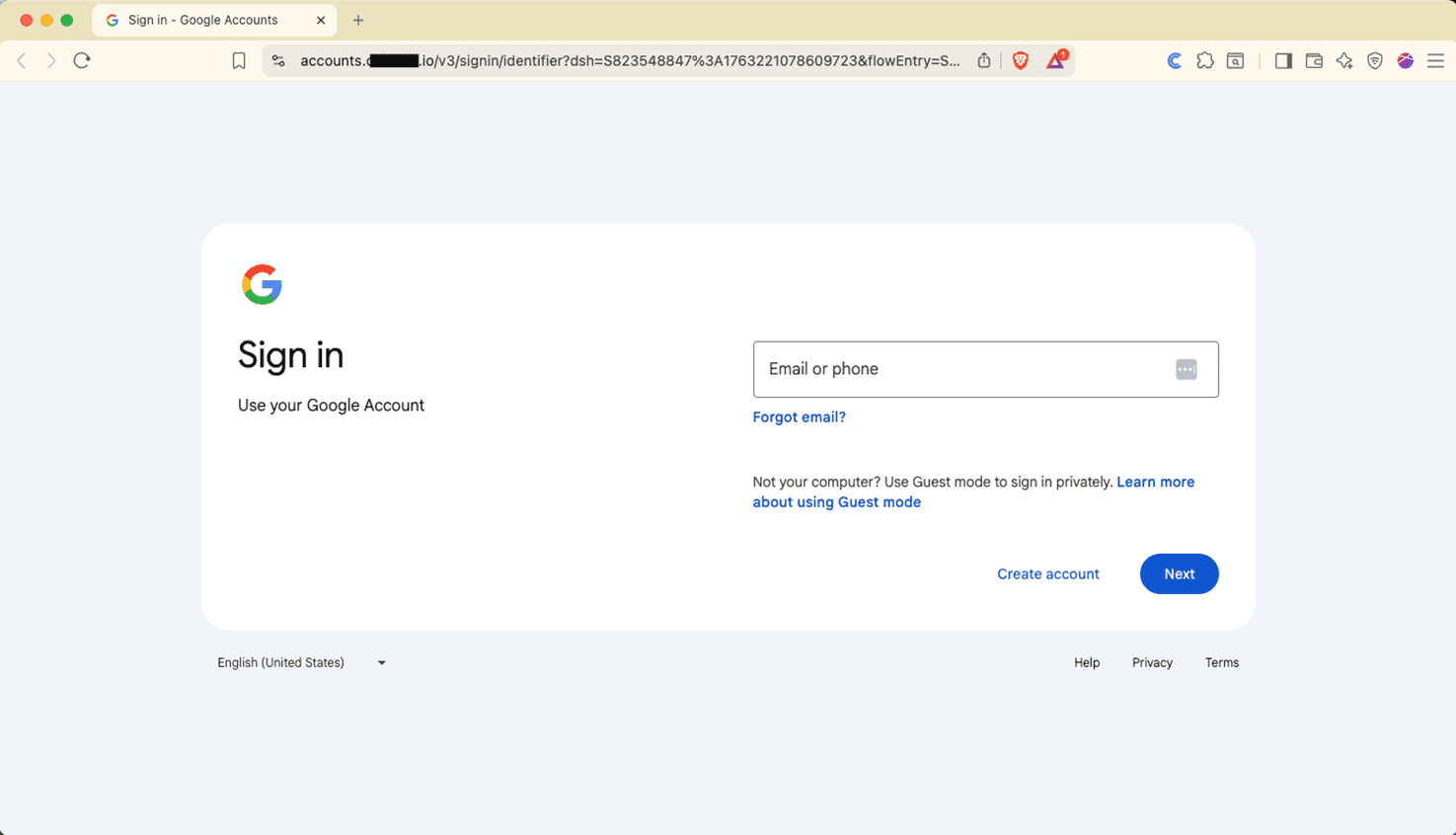The image size is (1456, 835).
Task: Focus the Email or phone field
Action: point(985,369)
